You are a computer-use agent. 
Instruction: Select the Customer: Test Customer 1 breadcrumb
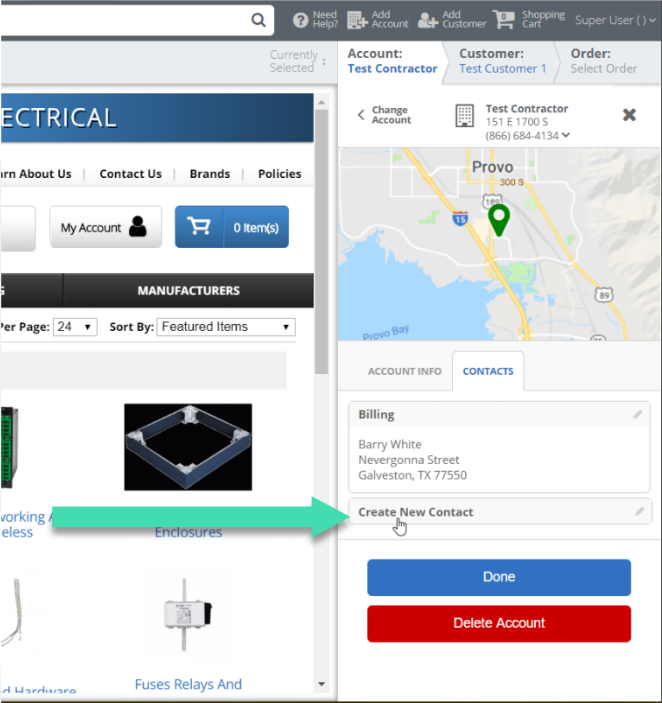tap(502, 61)
